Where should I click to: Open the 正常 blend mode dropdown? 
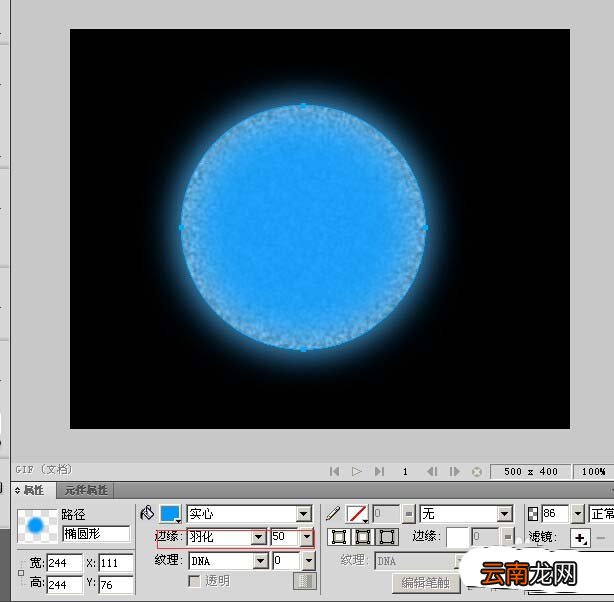pyautogui.click(x=601, y=513)
